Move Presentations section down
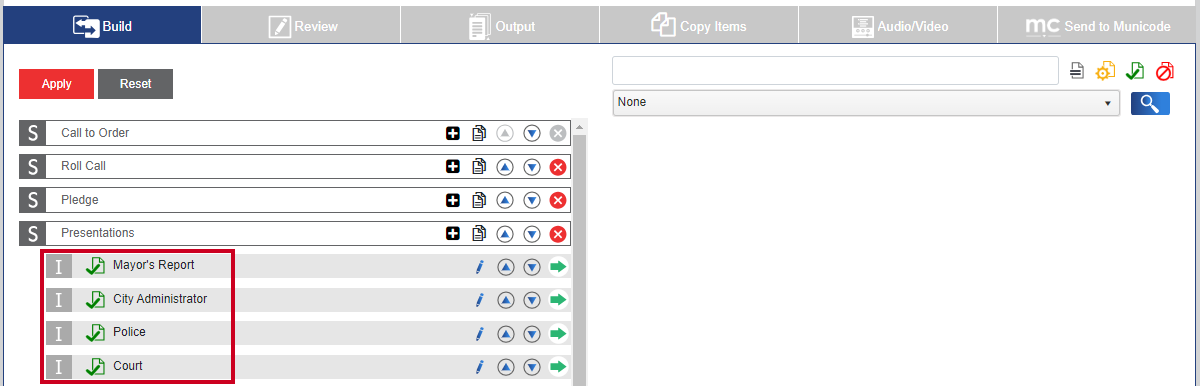Viewport: 1200px width, 386px height. pos(532,234)
